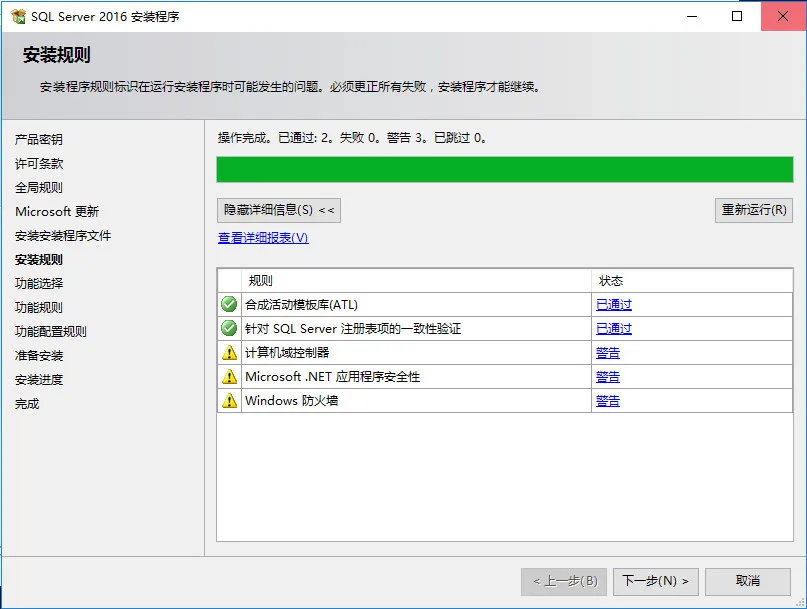807x609 pixels.
Task: Open 警告 link for Windows 防火墙
Action: tap(608, 401)
